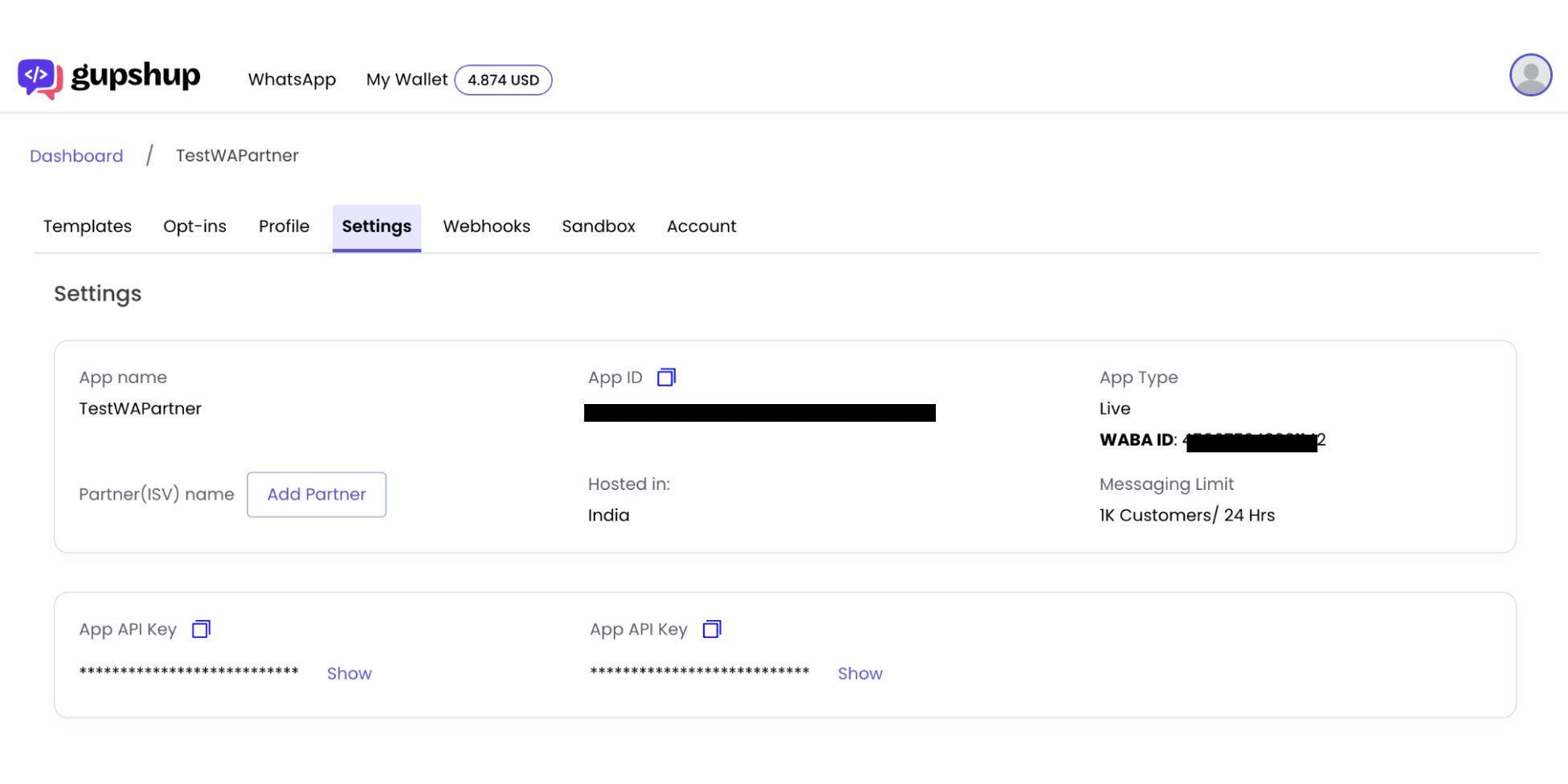Open the WhatsApp menu in header
1568x784 pixels.
(x=292, y=80)
